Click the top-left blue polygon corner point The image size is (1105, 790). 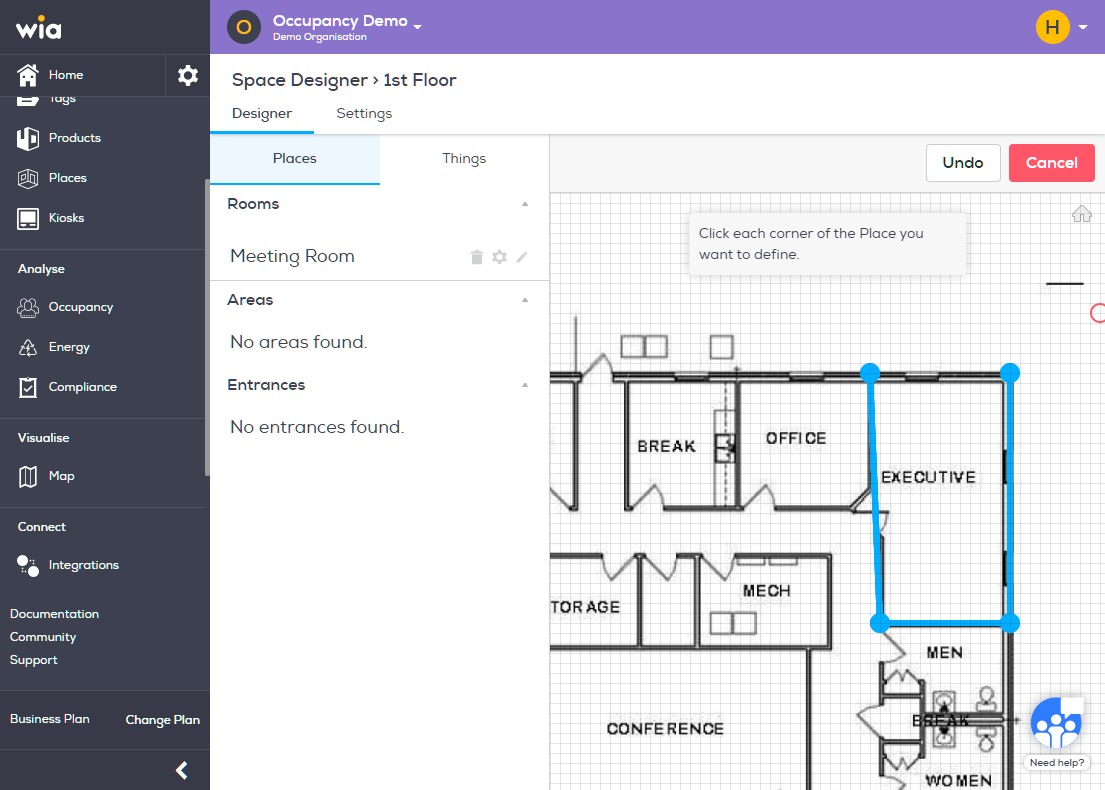click(x=870, y=373)
